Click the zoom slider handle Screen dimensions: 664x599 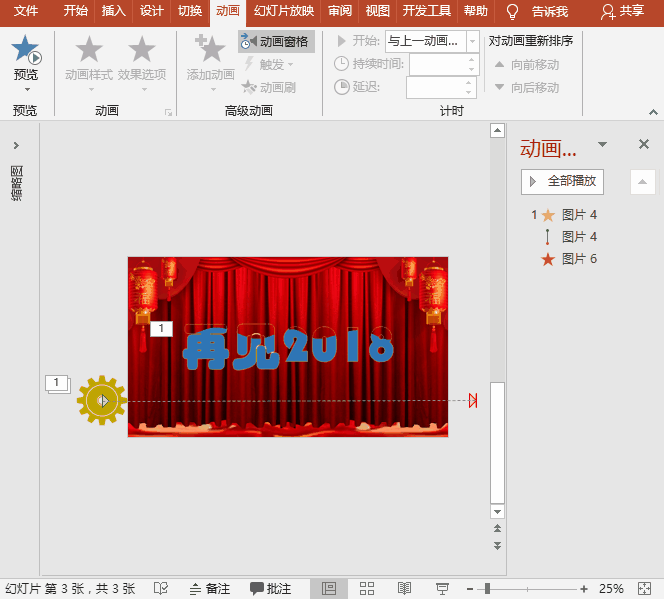pos(487,589)
